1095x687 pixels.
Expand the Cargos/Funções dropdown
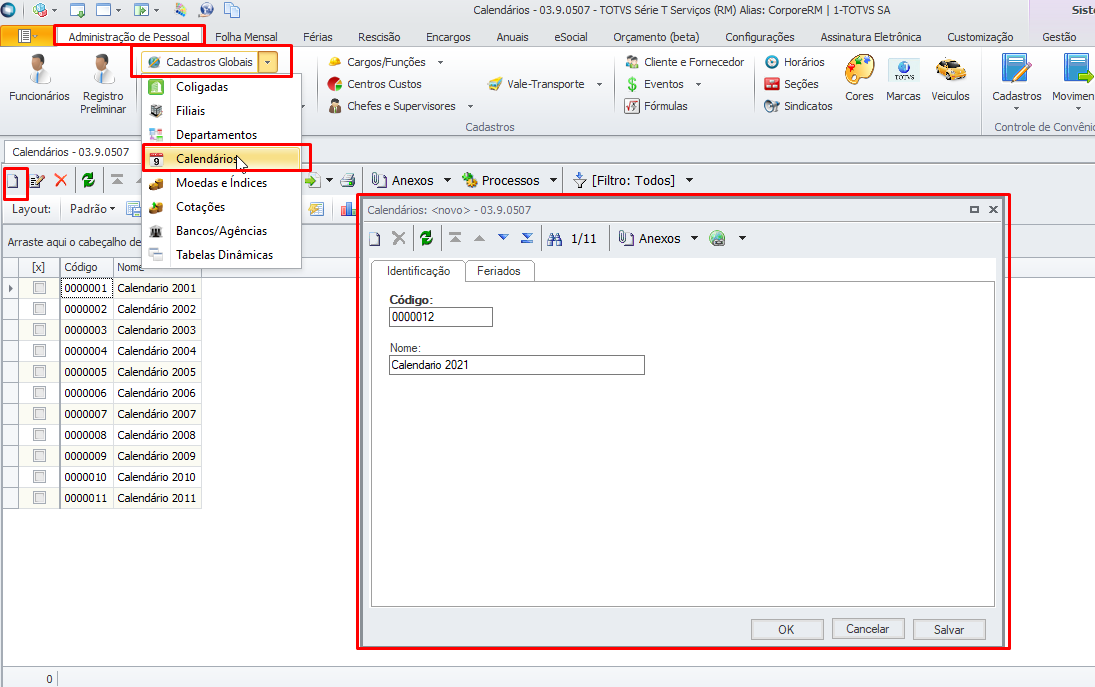point(440,62)
